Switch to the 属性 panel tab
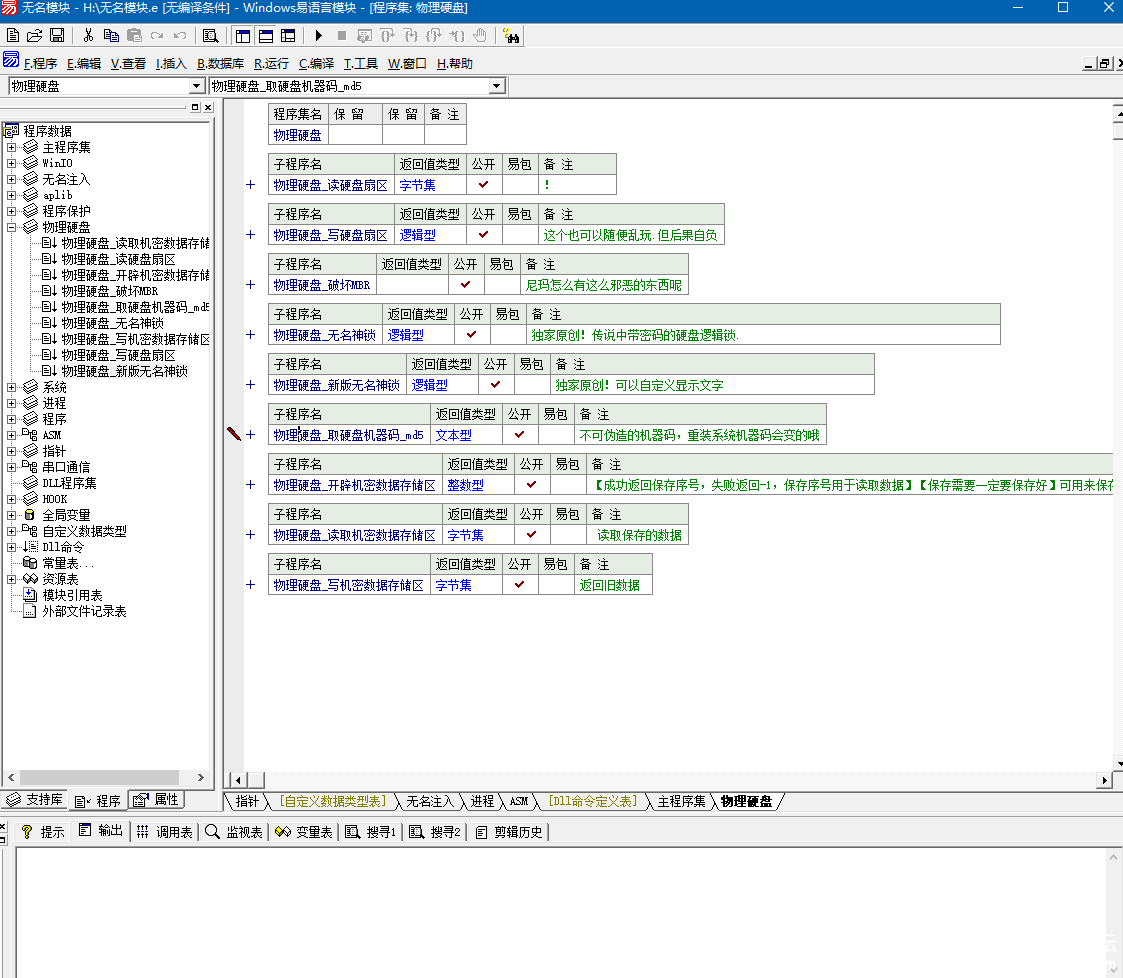This screenshot has height=978, width=1123. tap(156, 800)
